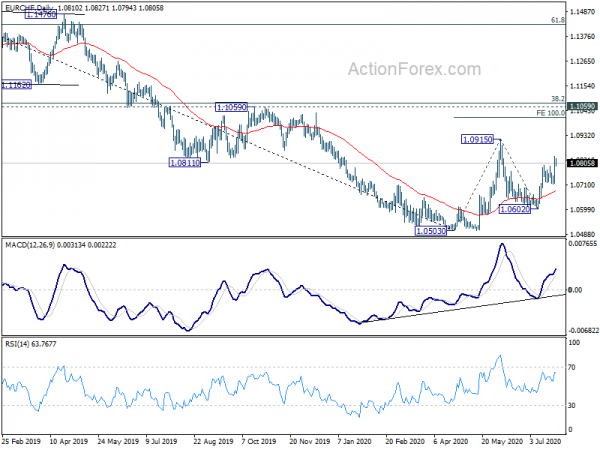Click the MACD zero line value 0.00
600x450 pixels.
point(575,290)
